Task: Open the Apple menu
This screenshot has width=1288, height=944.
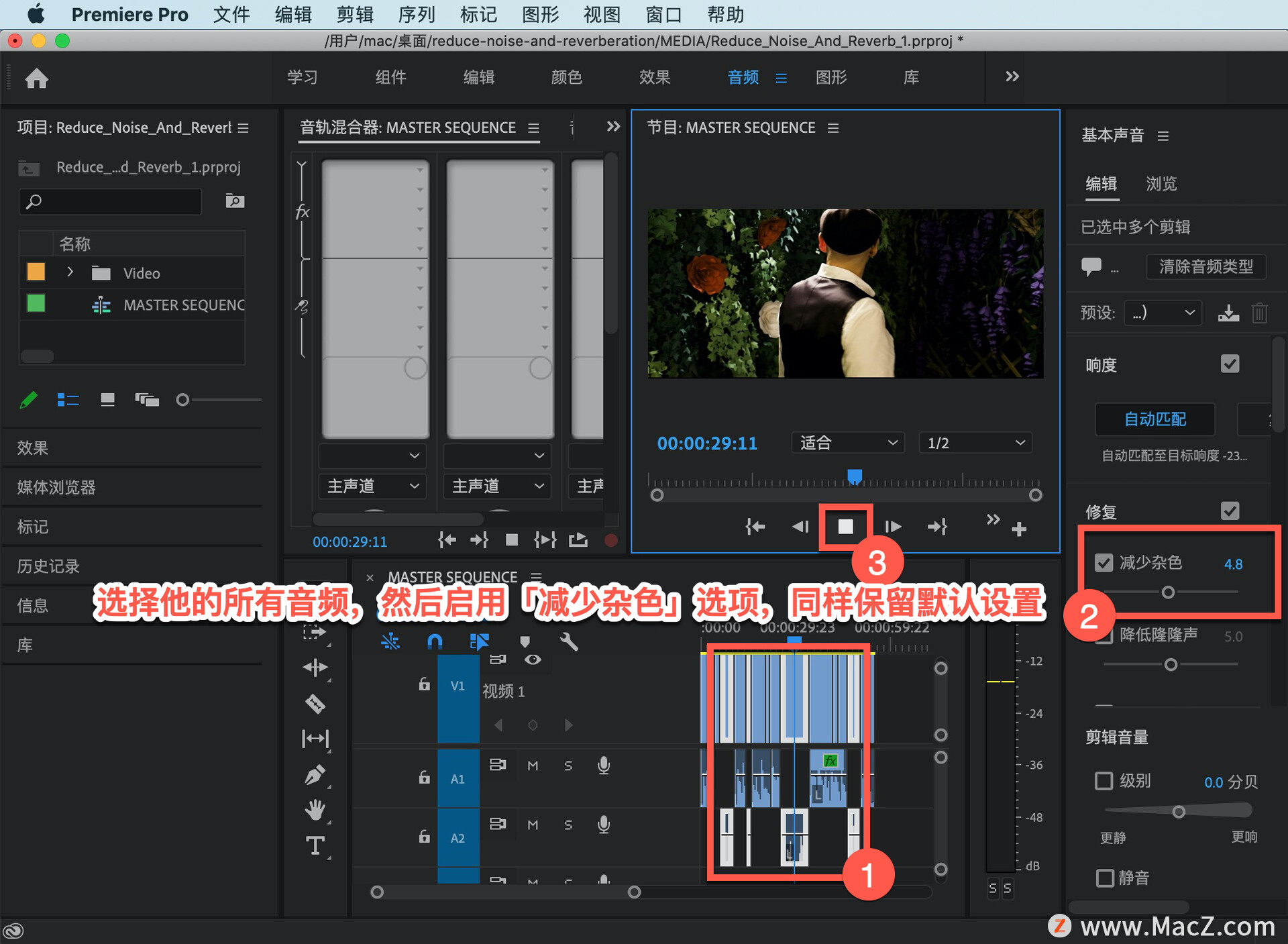Action: point(36,14)
